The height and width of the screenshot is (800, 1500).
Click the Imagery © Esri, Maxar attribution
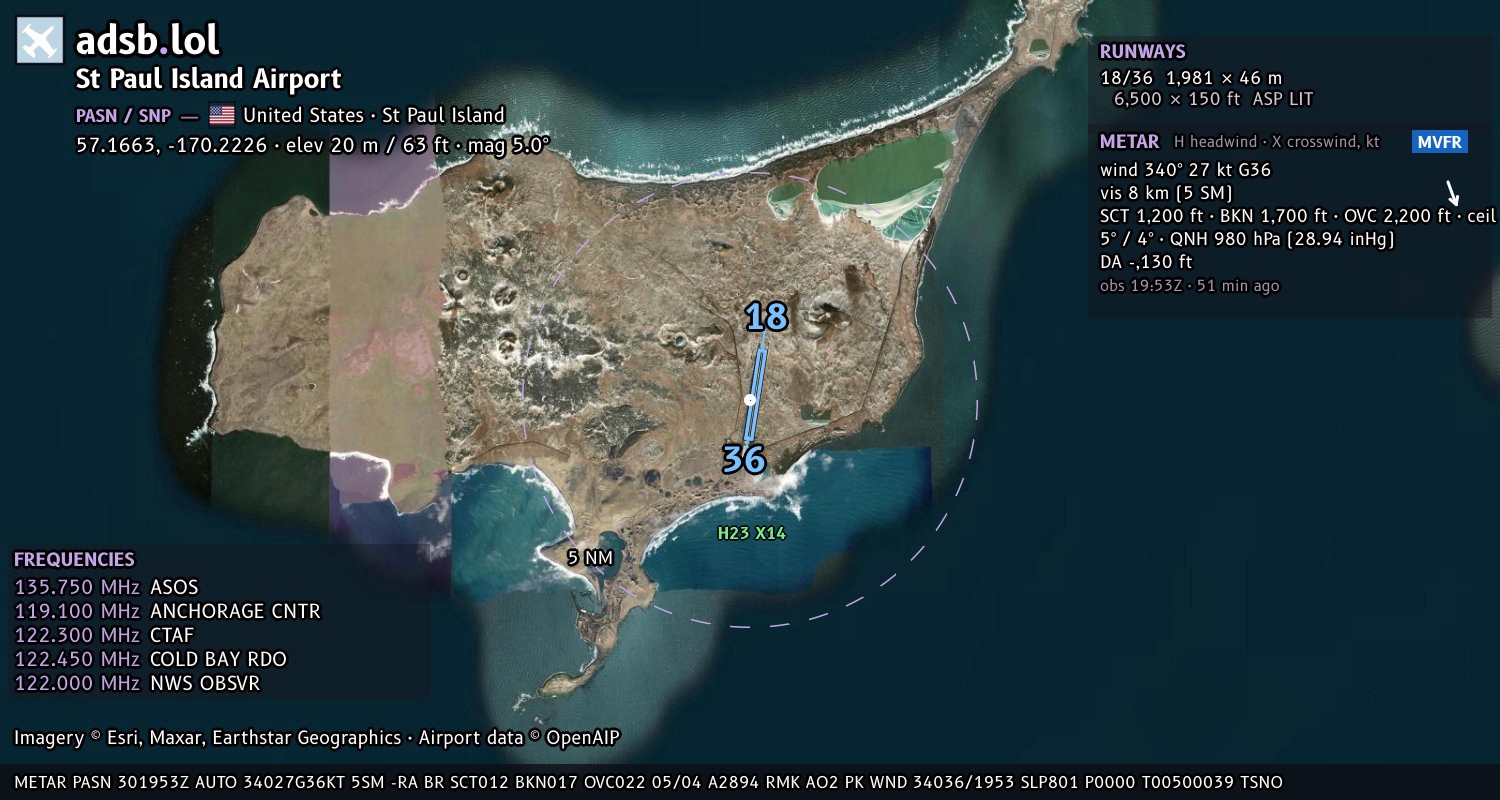click(x=207, y=738)
